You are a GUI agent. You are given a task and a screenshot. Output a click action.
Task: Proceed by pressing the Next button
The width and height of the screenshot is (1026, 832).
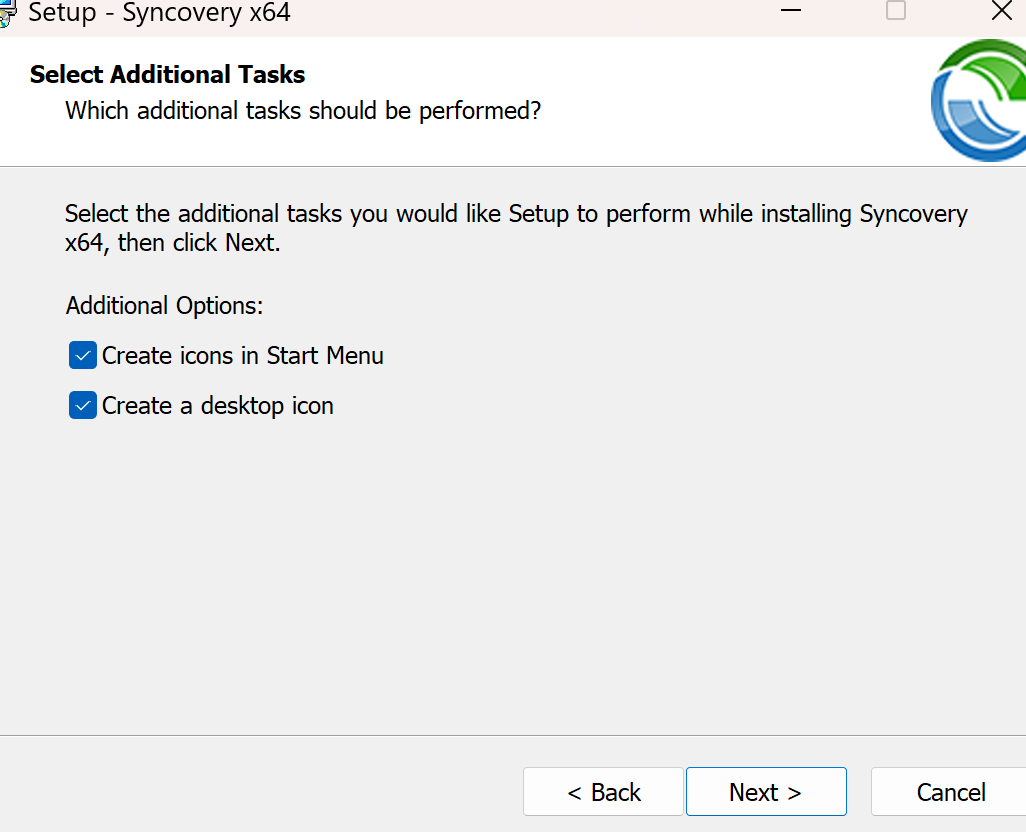(x=766, y=792)
